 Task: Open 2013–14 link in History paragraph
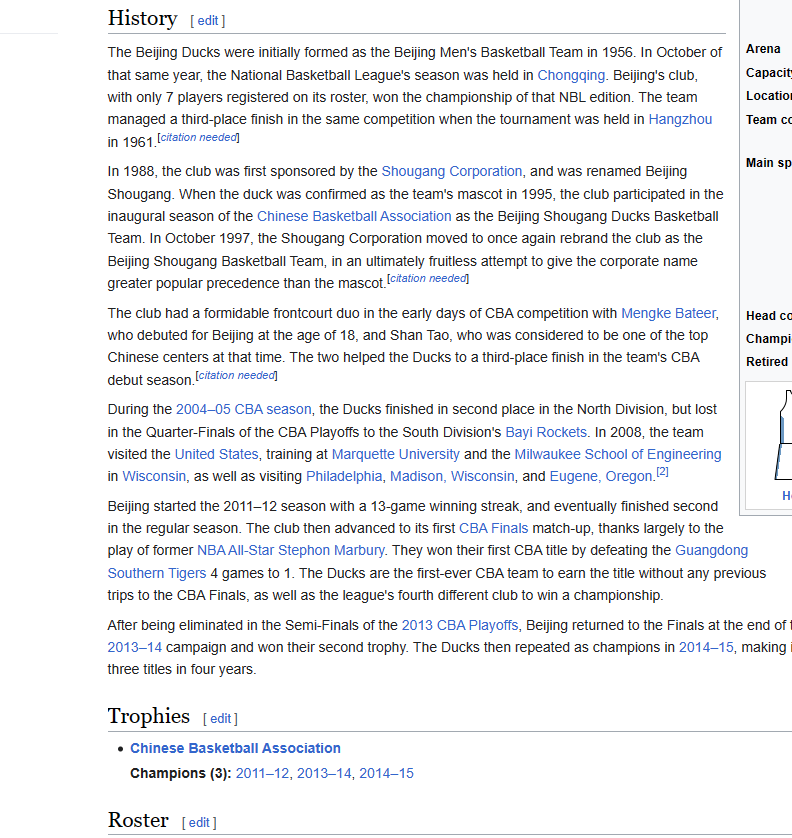(134, 648)
